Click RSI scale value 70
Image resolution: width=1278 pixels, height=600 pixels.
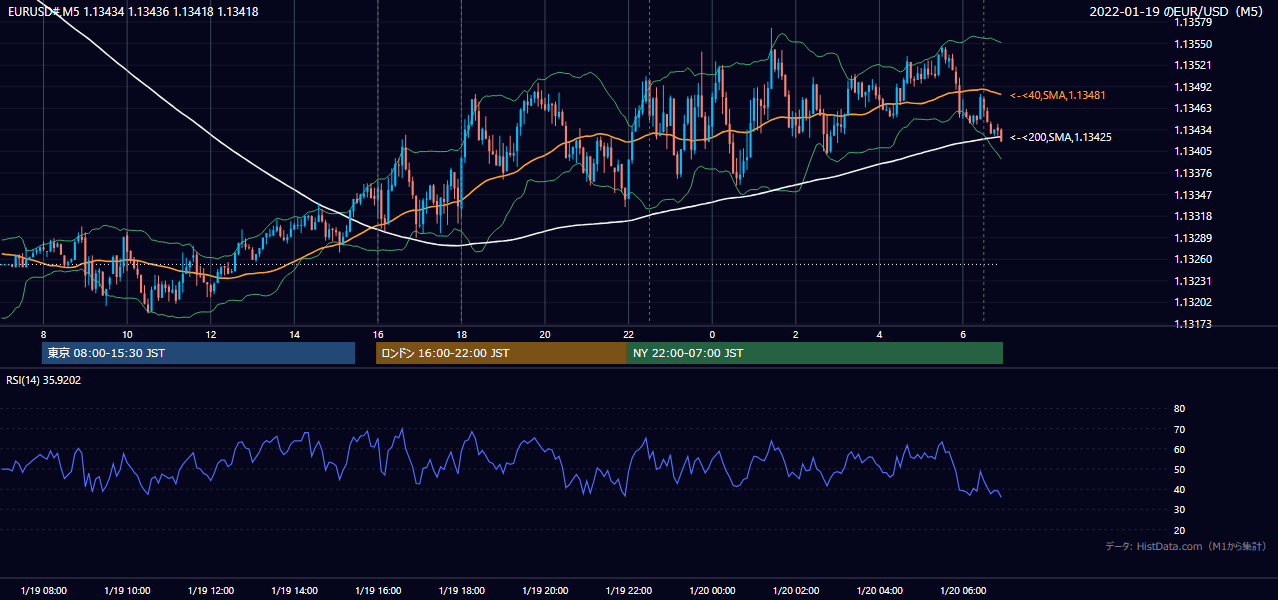[1179, 429]
